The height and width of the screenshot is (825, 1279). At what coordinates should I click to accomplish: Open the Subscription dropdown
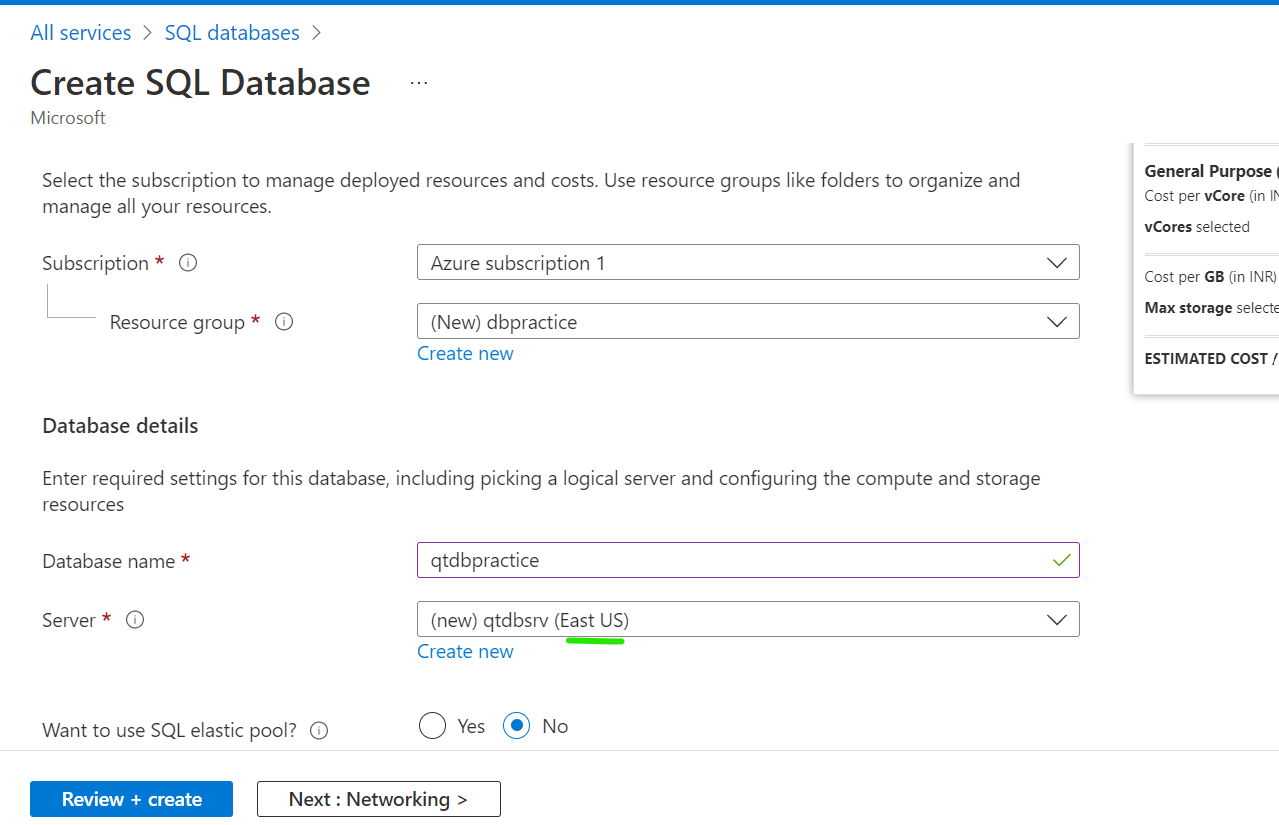(x=748, y=262)
